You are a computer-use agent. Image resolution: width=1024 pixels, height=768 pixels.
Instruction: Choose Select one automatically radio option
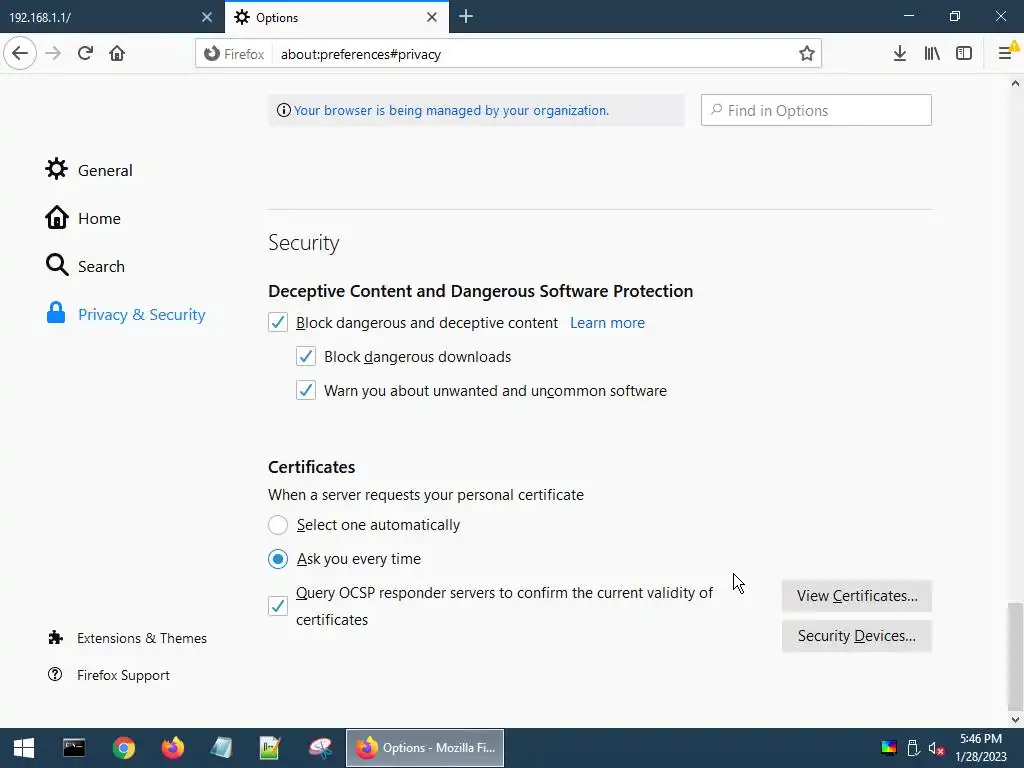278,525
